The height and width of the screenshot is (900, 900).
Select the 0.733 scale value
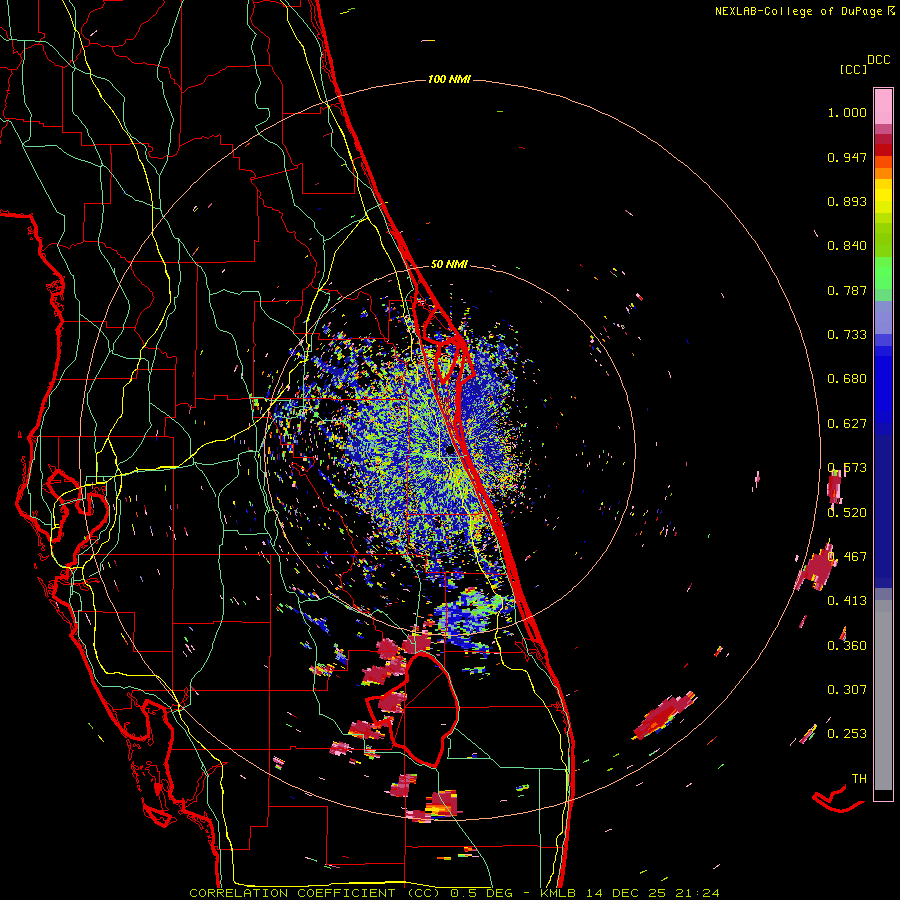pos(847,335)
